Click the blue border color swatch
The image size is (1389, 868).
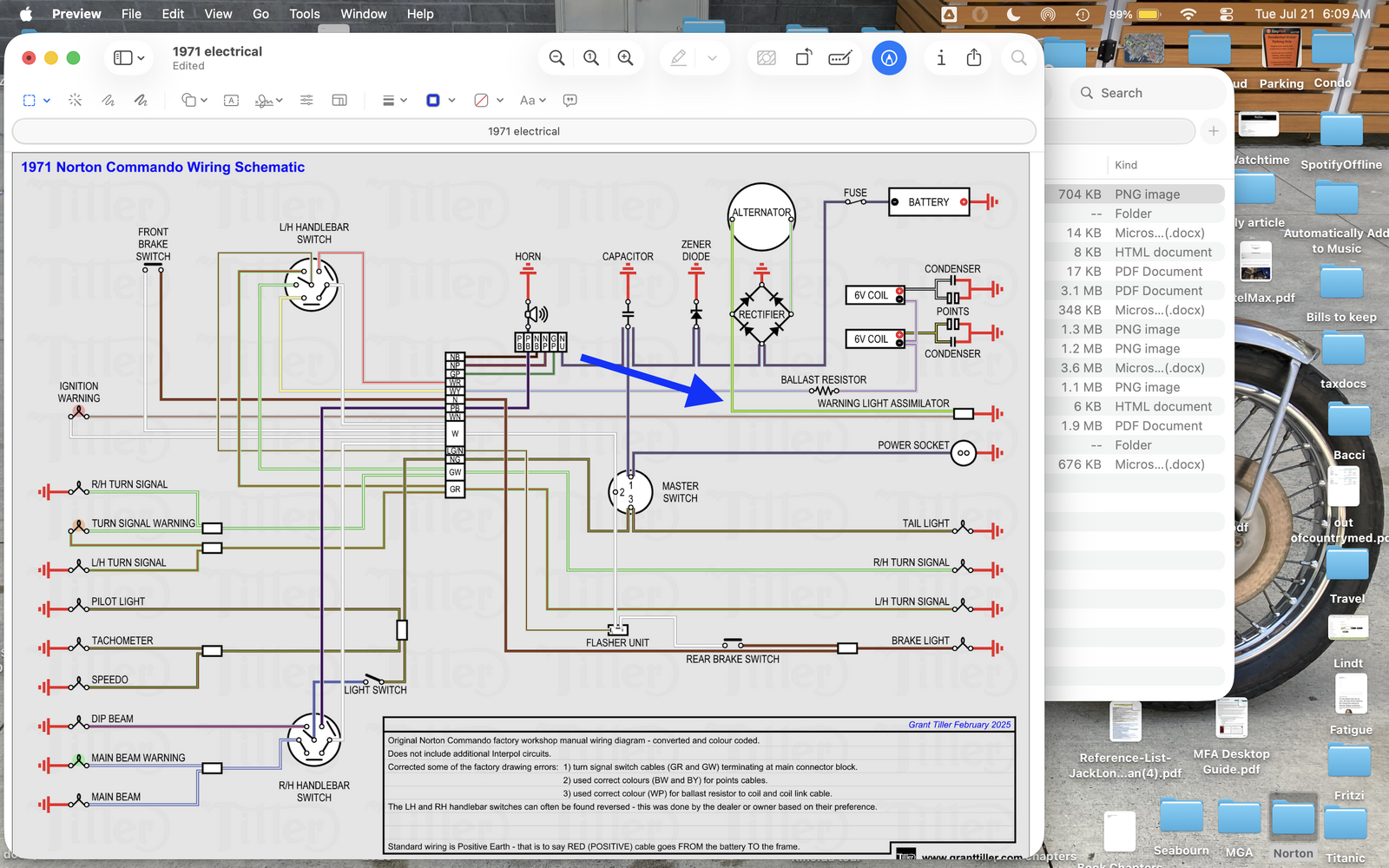[x=433, y=101]
